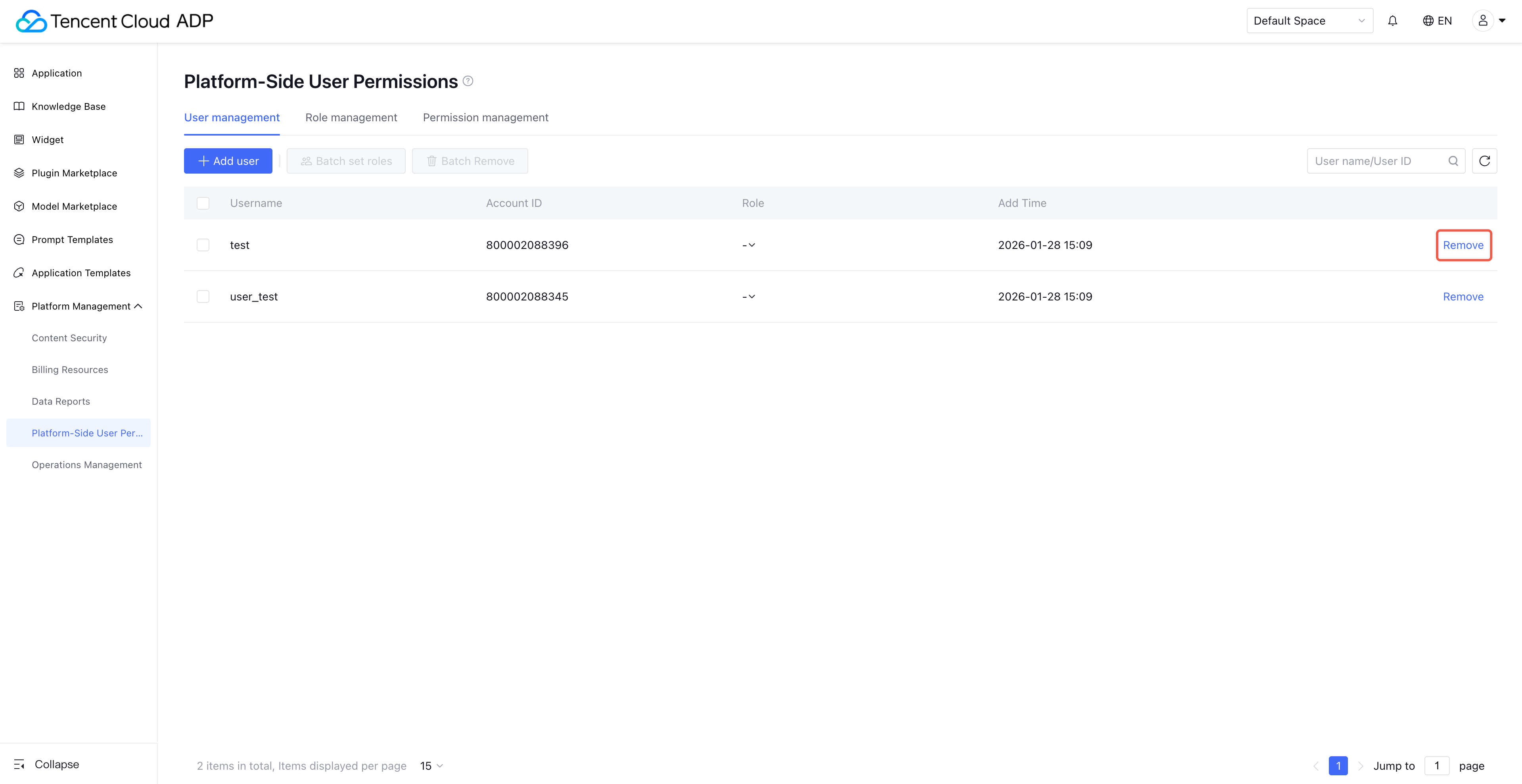Click the notification bell icon
The image size is (1522, 784).
[1393, 21]
